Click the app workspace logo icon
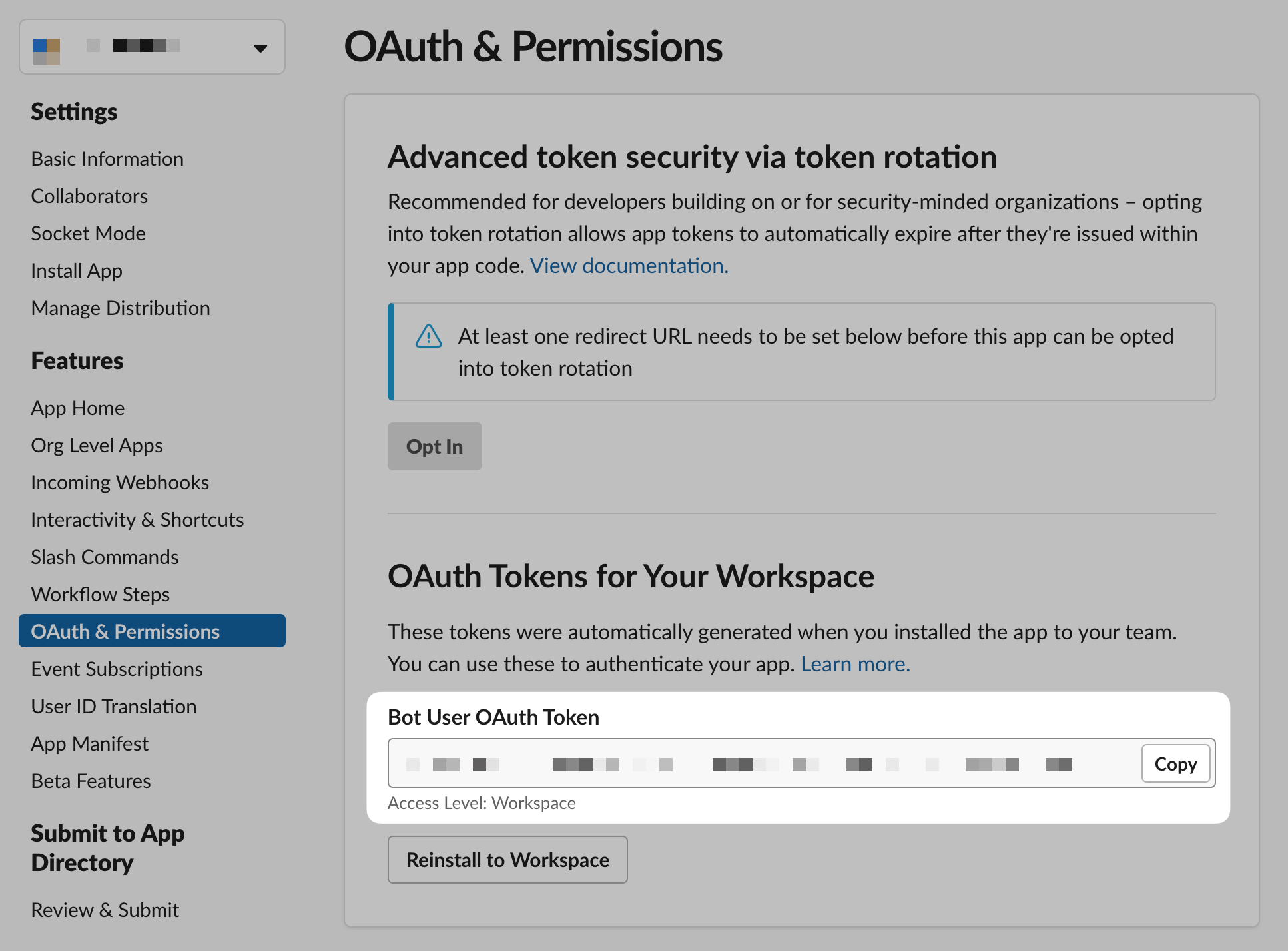This screenshot has height=951, width=1288. point(47,51)
